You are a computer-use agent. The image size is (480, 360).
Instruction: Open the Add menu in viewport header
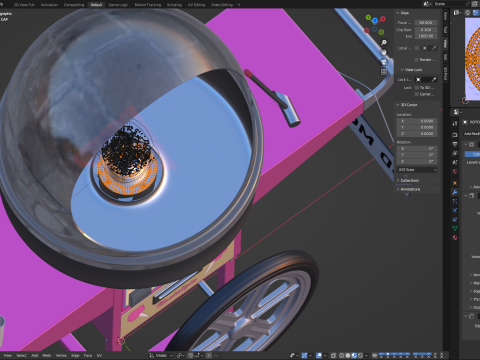coord(35,355)
